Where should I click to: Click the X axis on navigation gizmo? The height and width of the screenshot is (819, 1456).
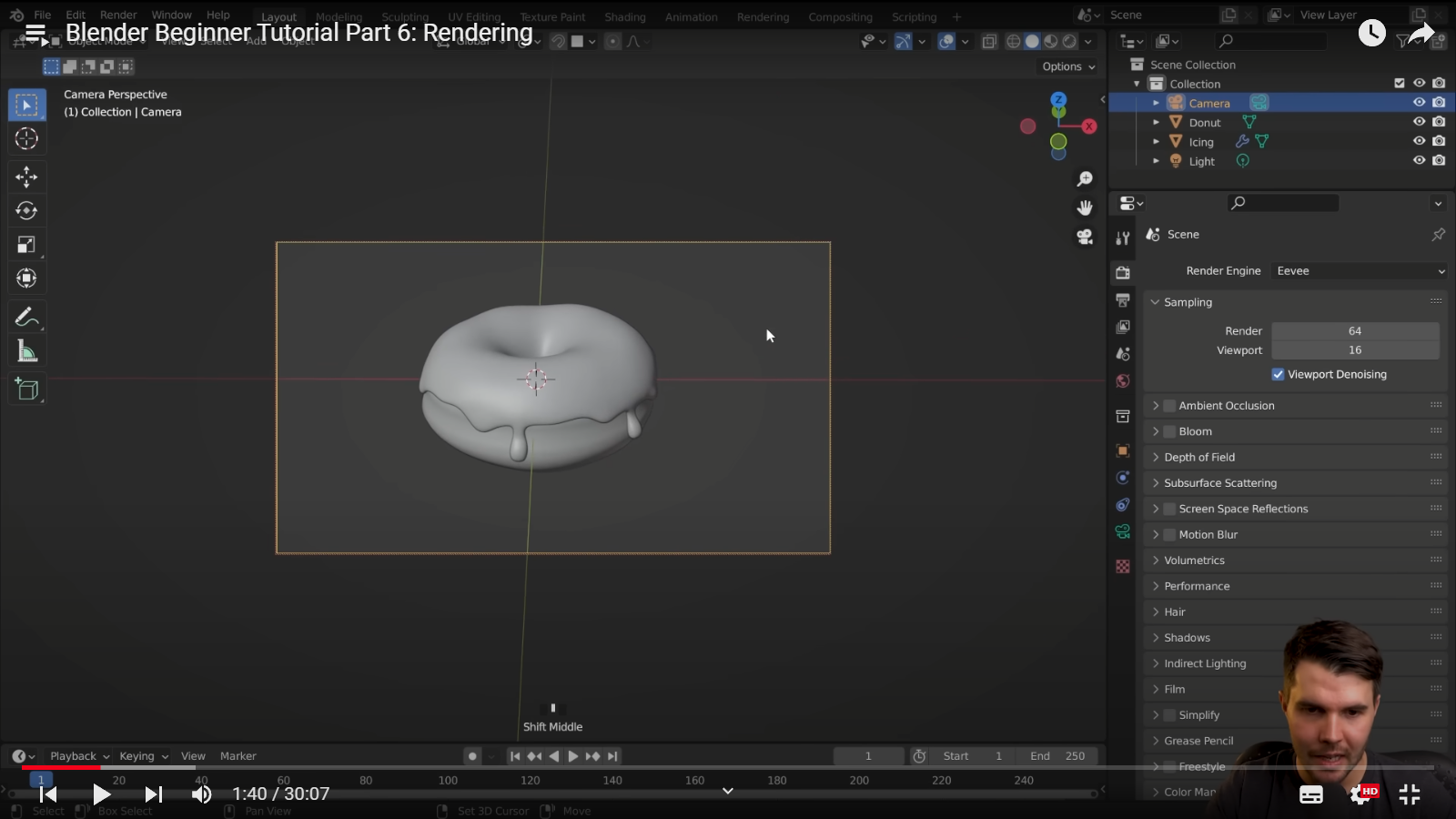coord(1089,126)
